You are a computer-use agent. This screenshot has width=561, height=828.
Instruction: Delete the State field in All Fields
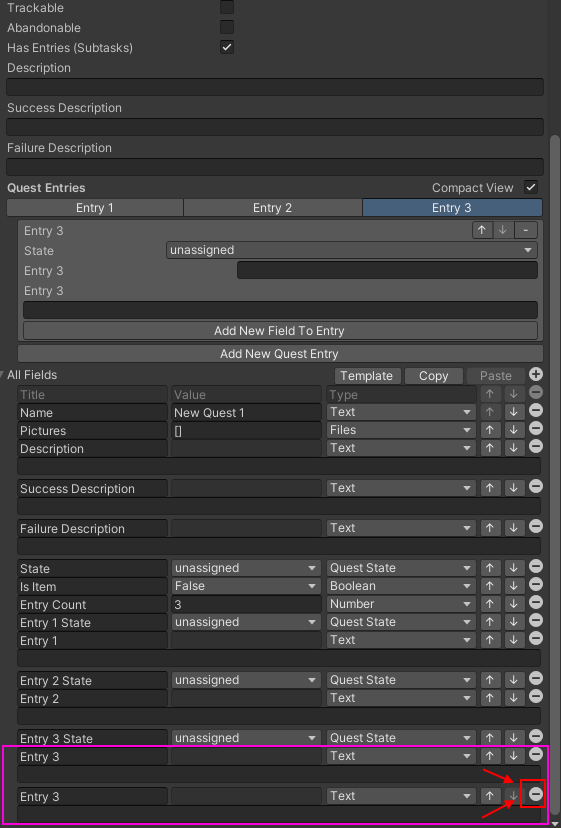(536, 567)
